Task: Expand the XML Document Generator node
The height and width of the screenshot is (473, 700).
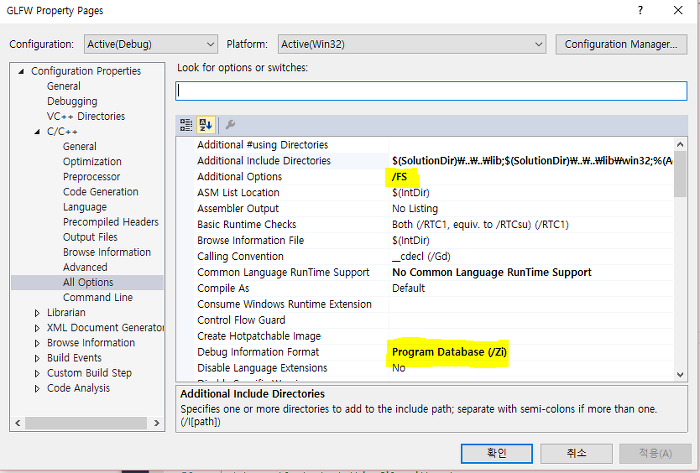Action: pos(37,328)
